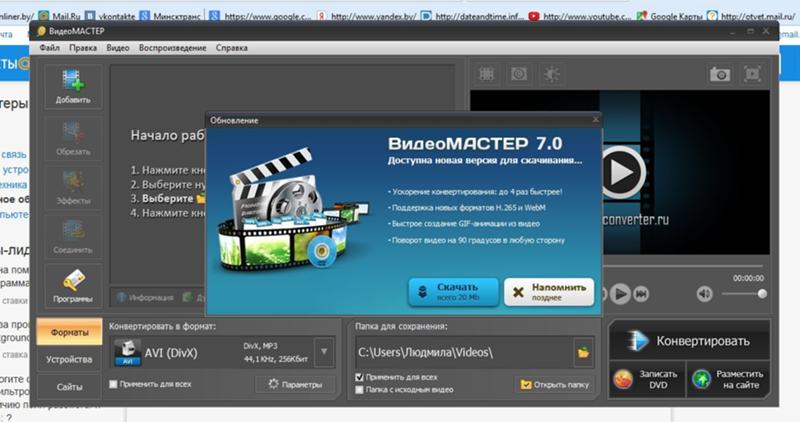Toggle fullscreen preview icon

pyautogui.click(x=753, y=75)
